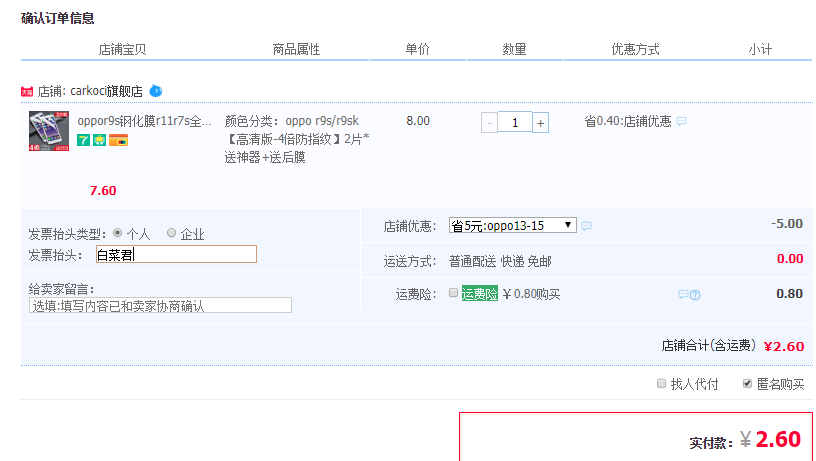The width and height of the screenshot is (816, 461).
Task: Click the ¥0.80购买 insurance price text
Action: coord(531,294)
